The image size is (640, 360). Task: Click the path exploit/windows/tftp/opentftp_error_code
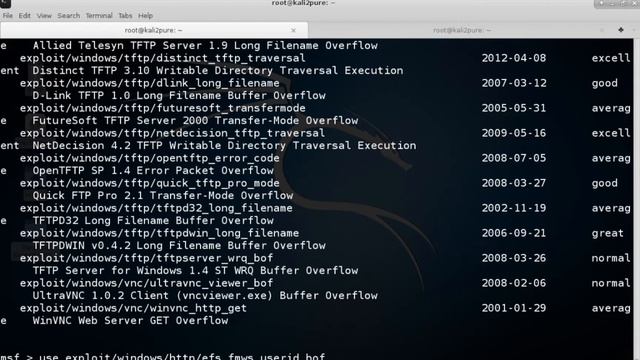click(x=149, y=158)
